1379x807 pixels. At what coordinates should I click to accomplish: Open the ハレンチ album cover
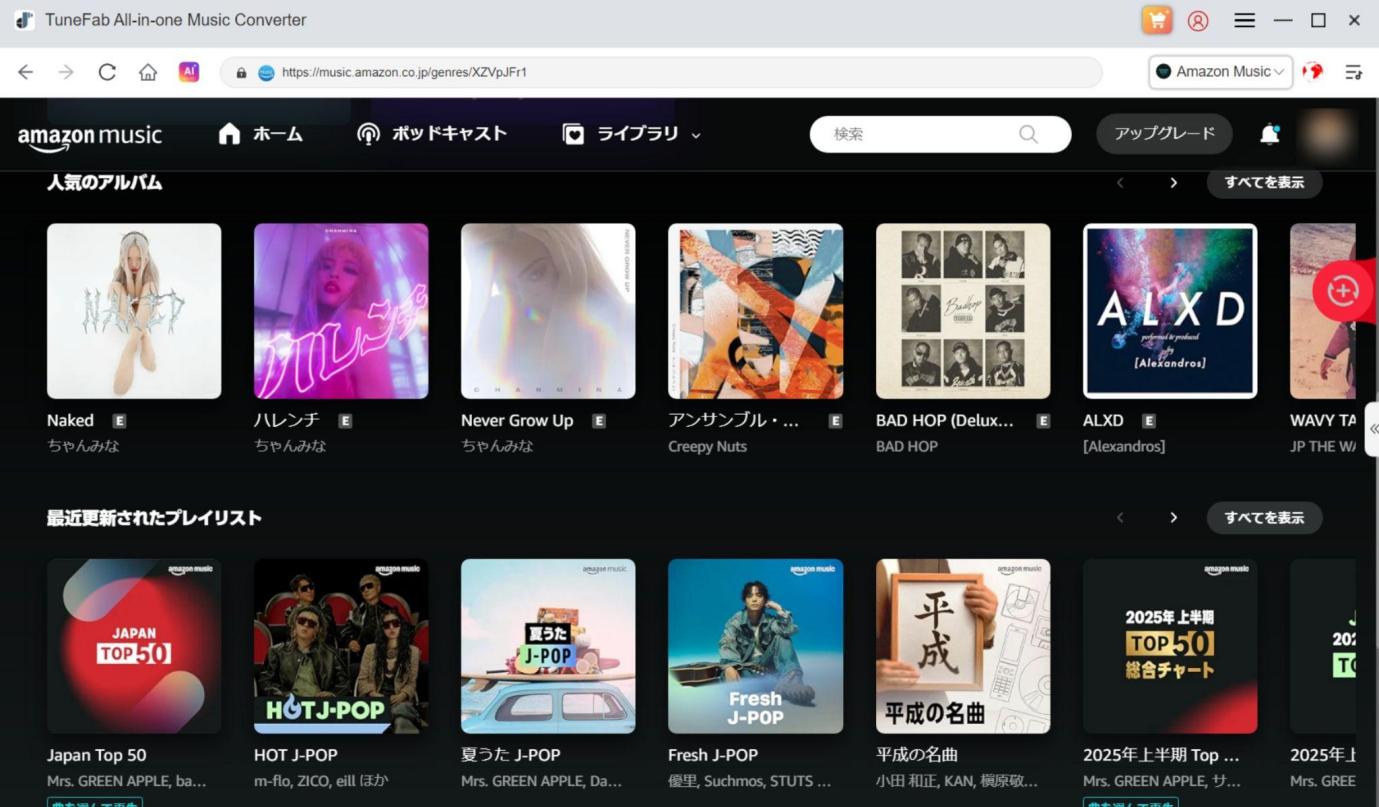[x=341, y=311]
